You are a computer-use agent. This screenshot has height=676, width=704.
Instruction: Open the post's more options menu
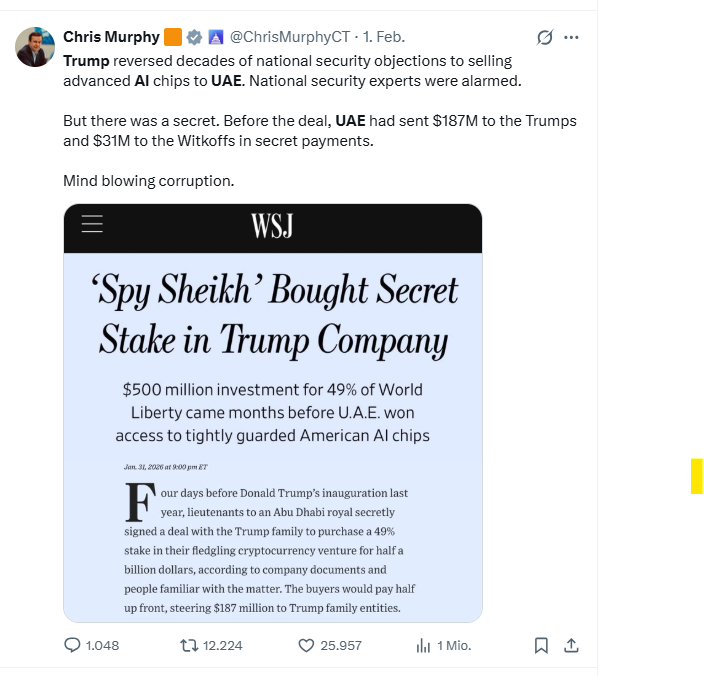(572, 37)
